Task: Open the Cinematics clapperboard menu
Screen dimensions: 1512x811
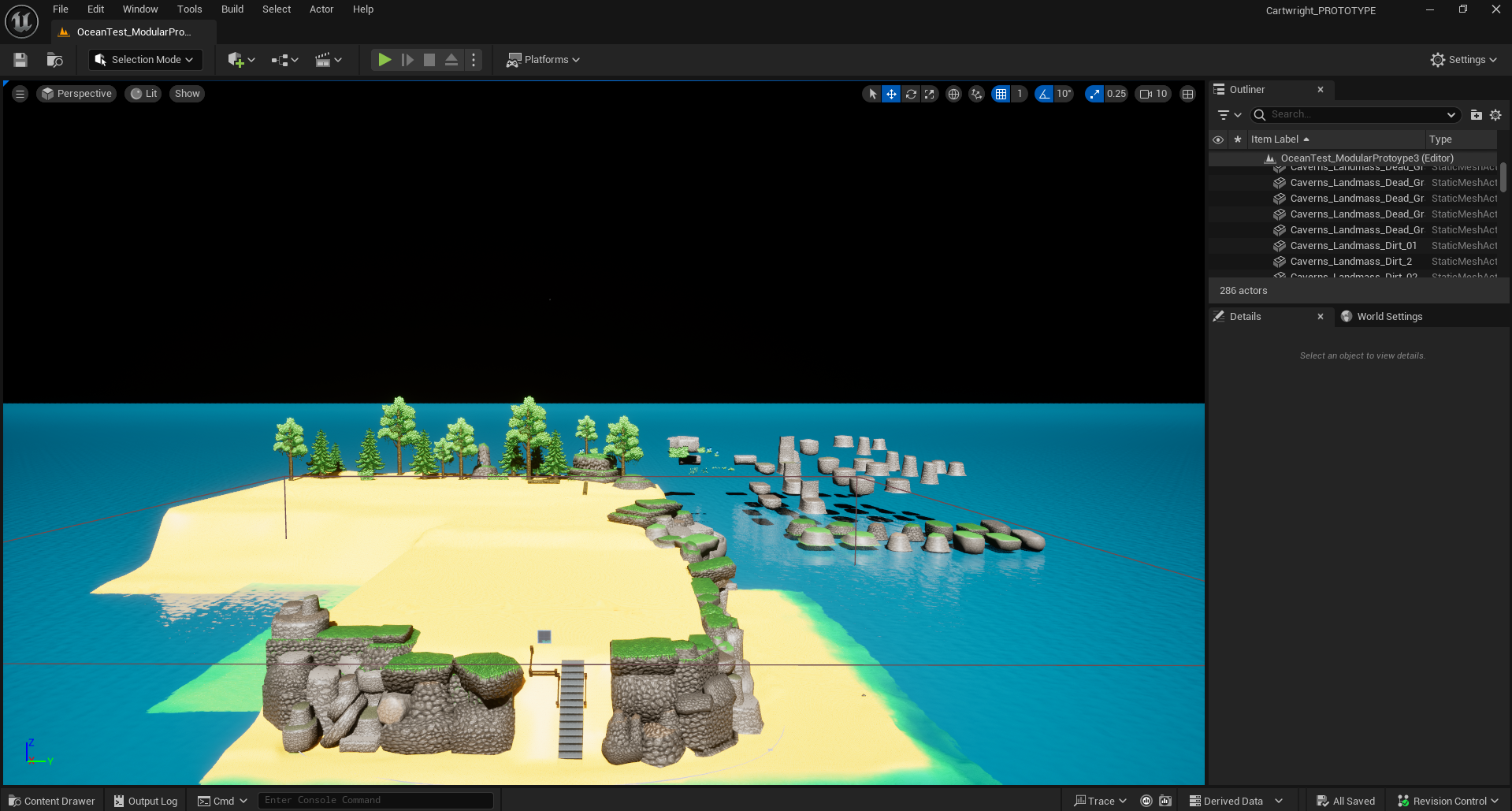Action: (x=329, y=60)
